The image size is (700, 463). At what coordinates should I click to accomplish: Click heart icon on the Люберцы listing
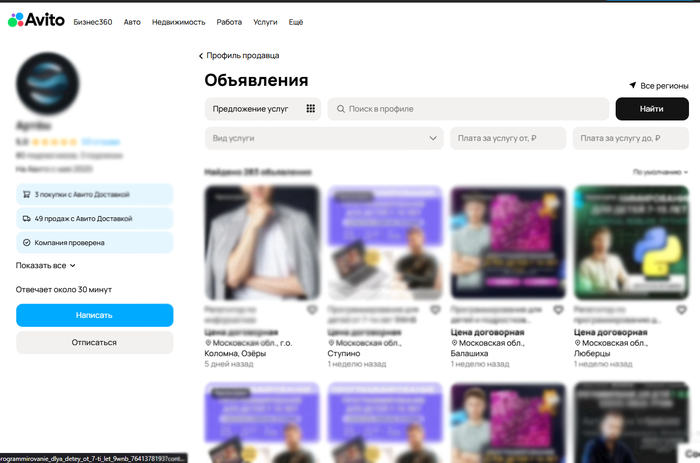682,310
